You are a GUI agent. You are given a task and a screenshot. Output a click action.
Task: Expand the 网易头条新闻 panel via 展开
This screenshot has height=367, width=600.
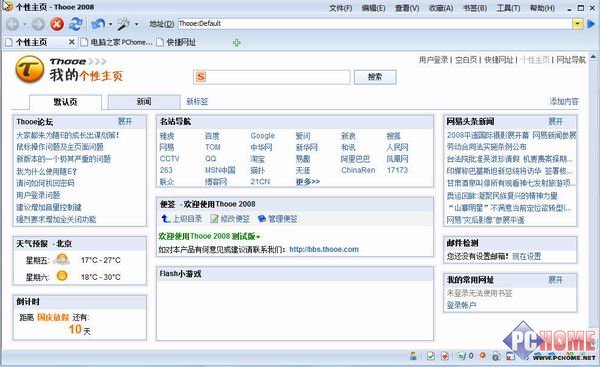tap(555, 121)
